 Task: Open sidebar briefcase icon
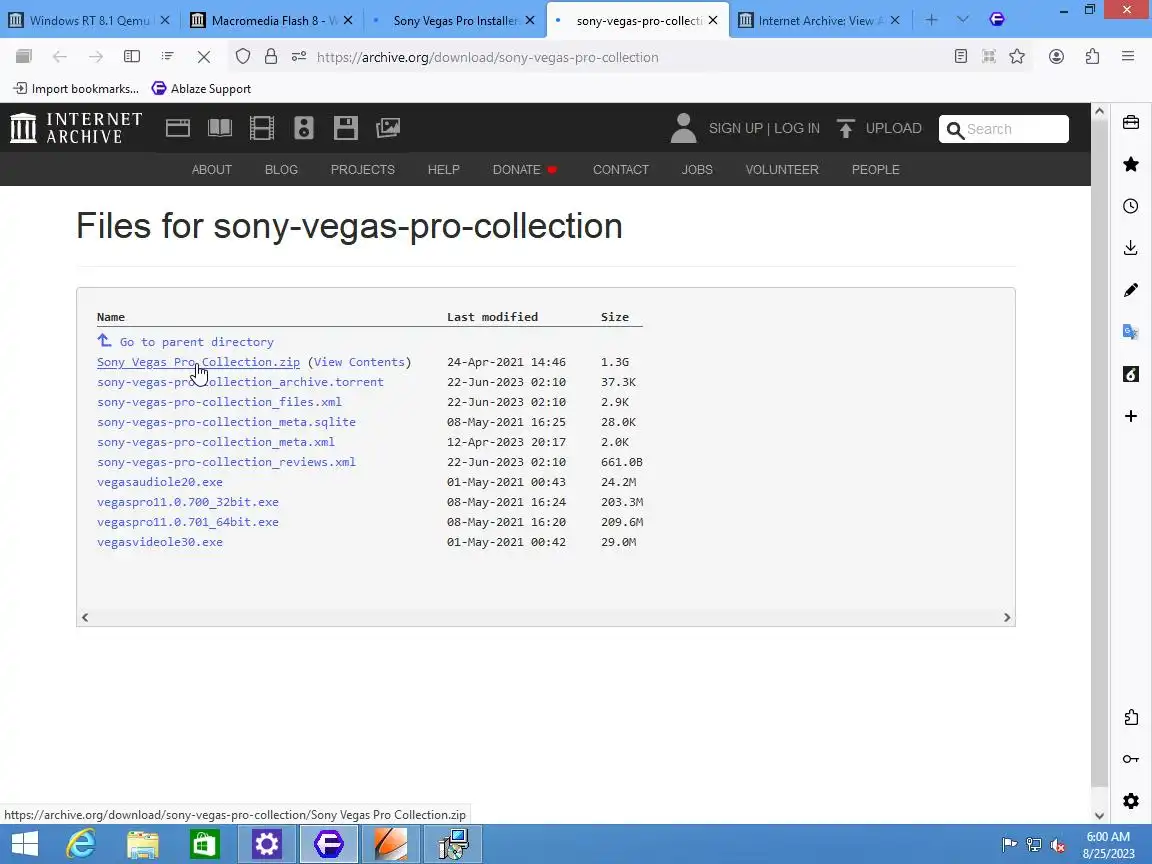1131,122
